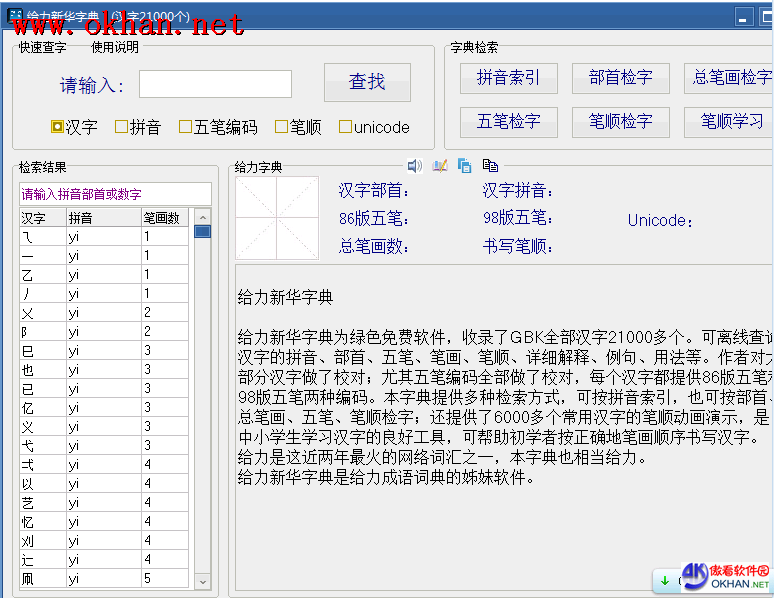Select the 阝 character row
Image resolution: width=774 pixels, height=598 pixels.
104,332
